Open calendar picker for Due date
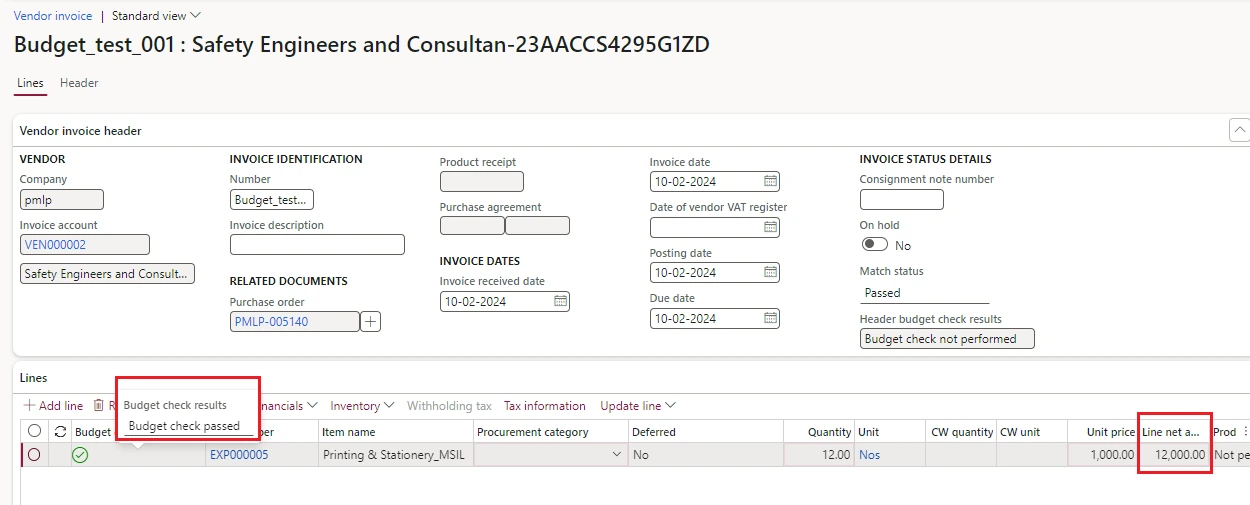The image size is (1250, 505). click(770, 318)
